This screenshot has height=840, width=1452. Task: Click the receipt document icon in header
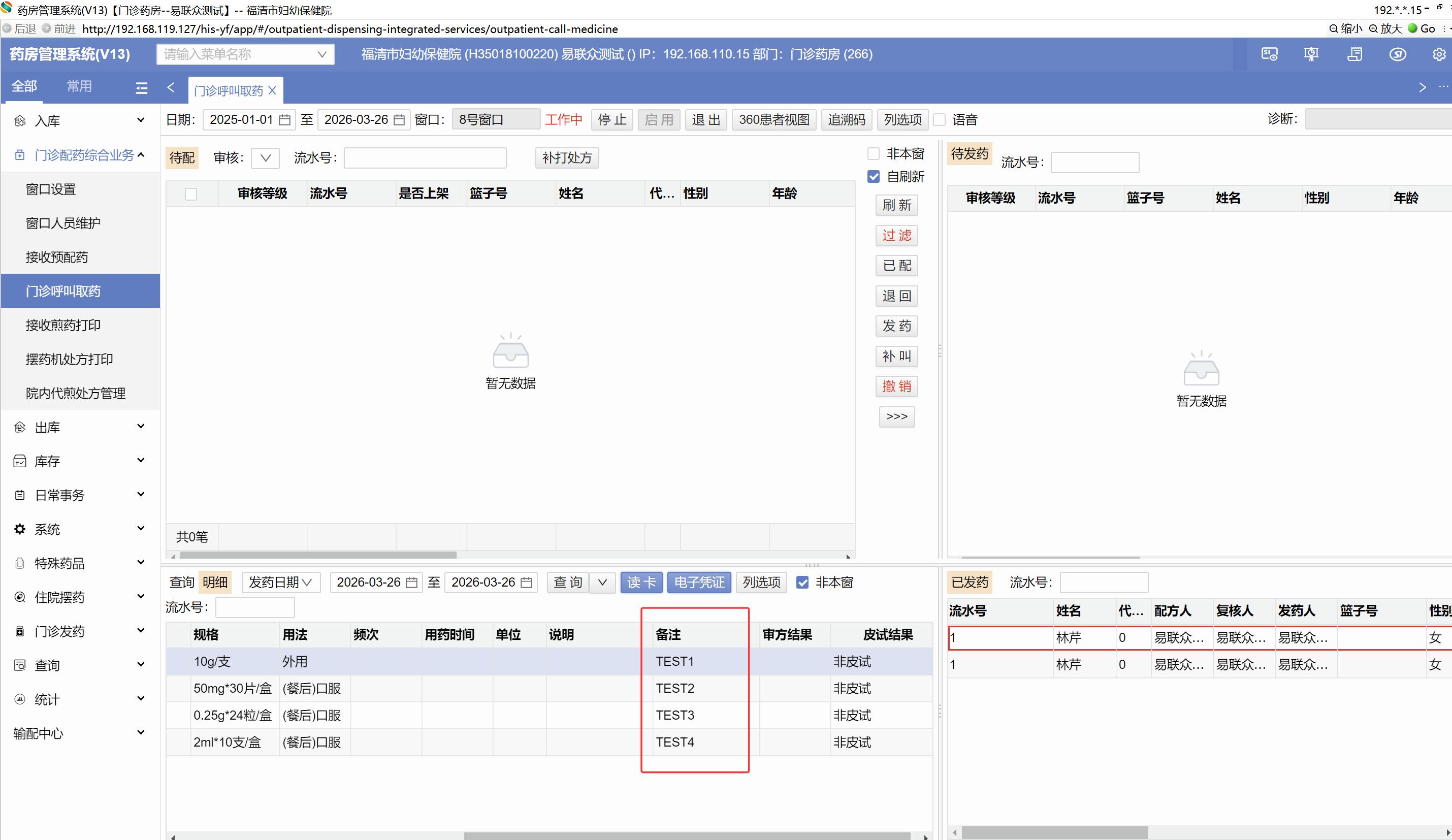(x=1354, y=54)
